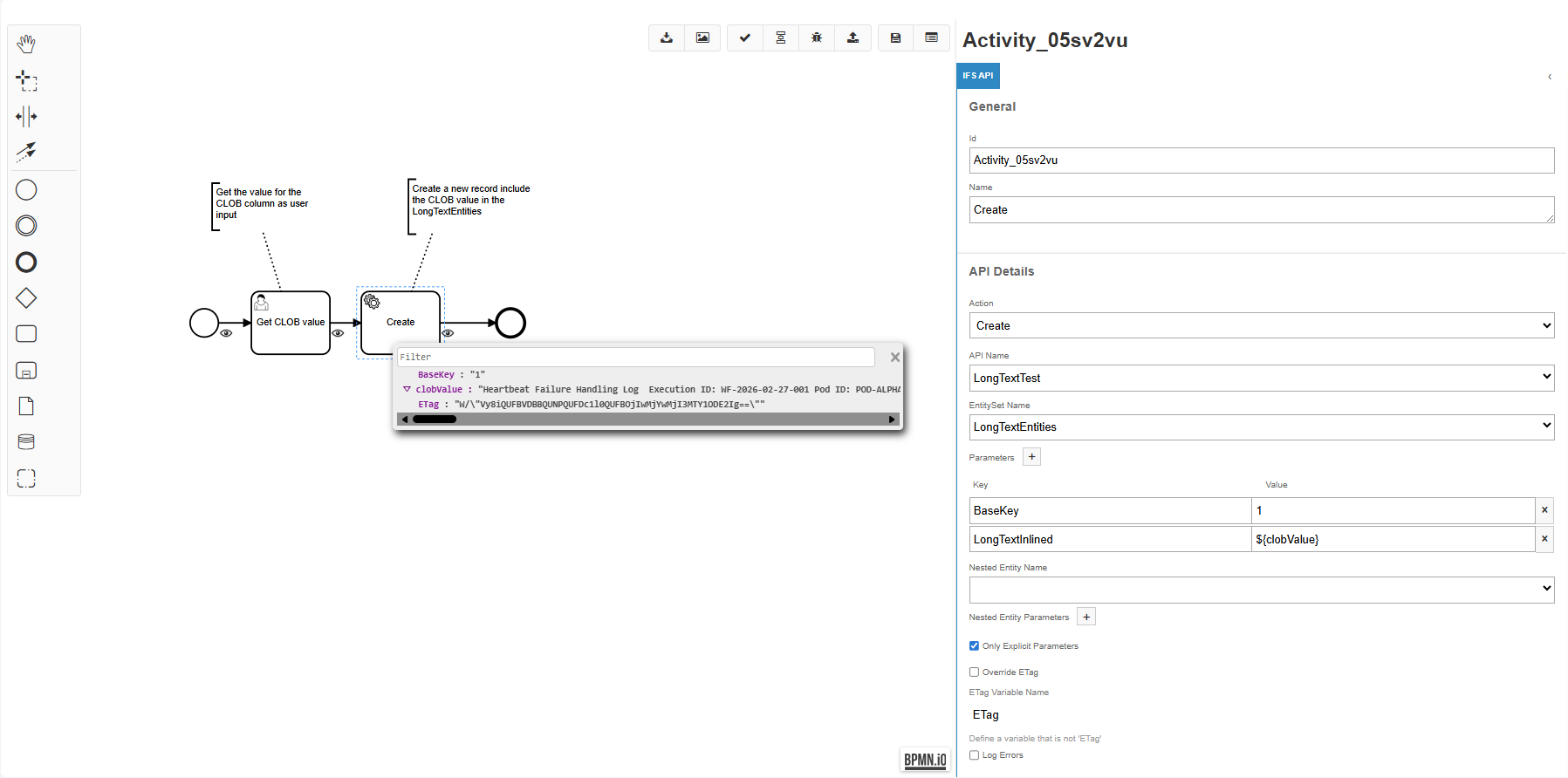
Task: Pick the group dashed-box shape from palette
Action: click(26, 478)
